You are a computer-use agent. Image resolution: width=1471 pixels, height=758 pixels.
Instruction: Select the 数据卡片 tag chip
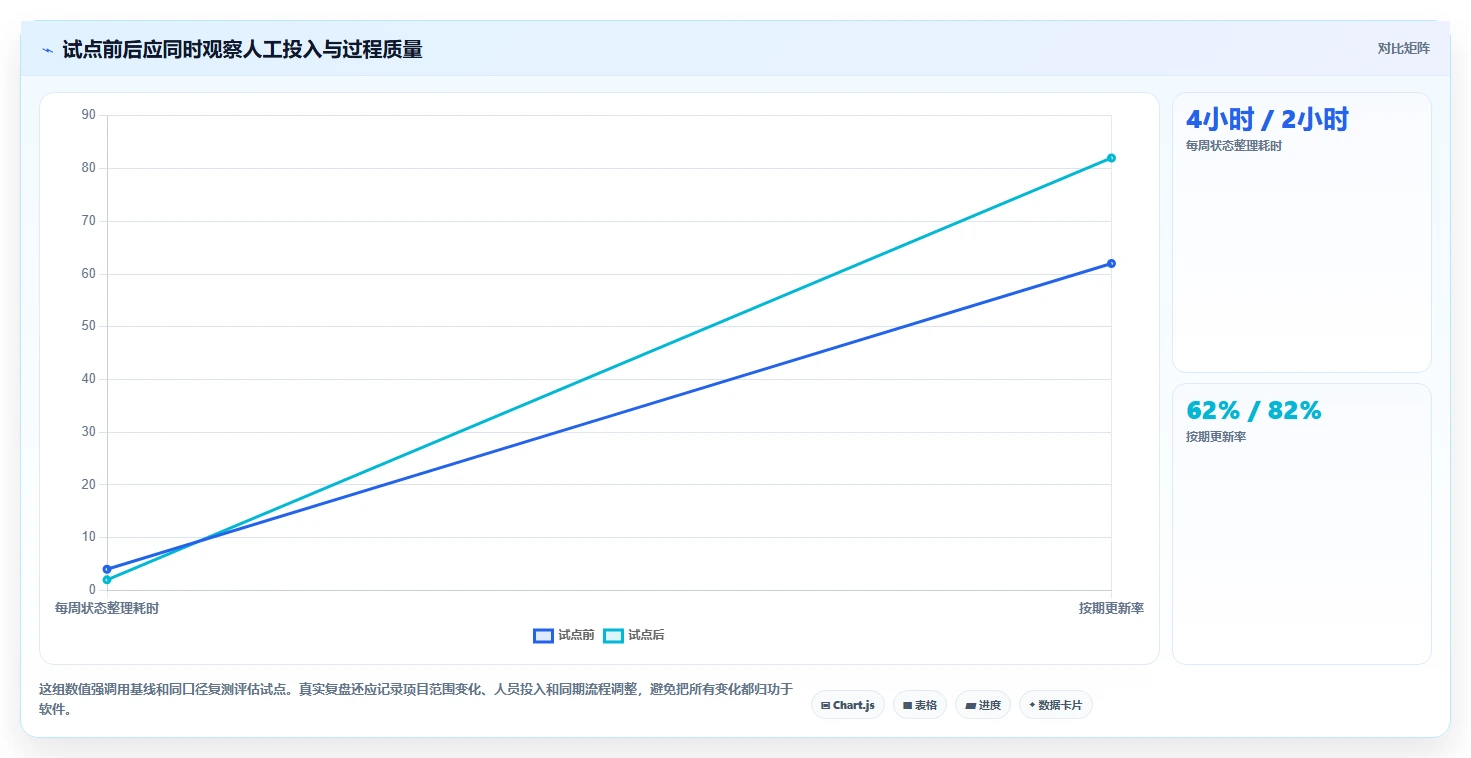1055,705
